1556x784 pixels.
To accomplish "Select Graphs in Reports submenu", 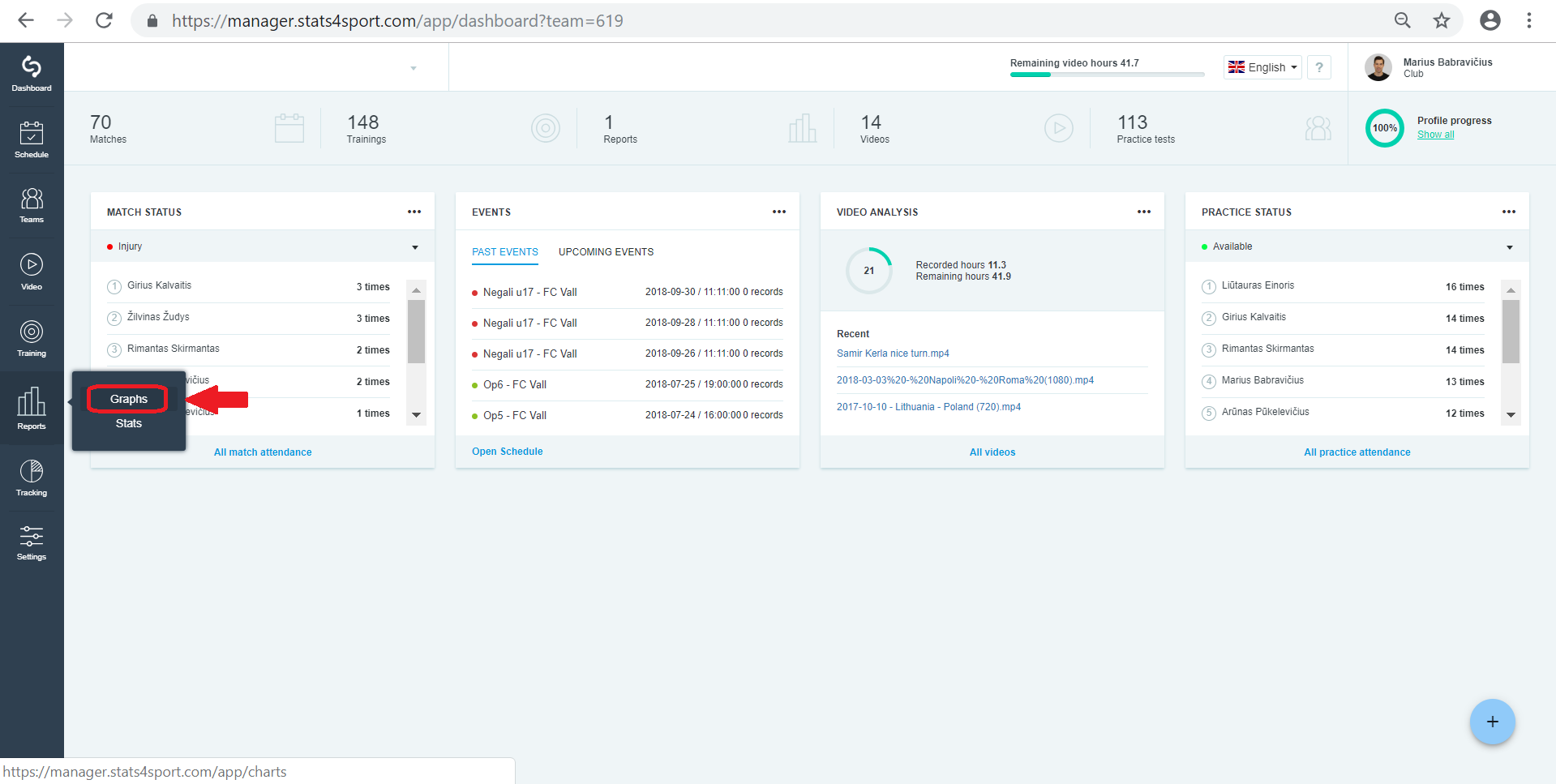I will pos(128,399).
